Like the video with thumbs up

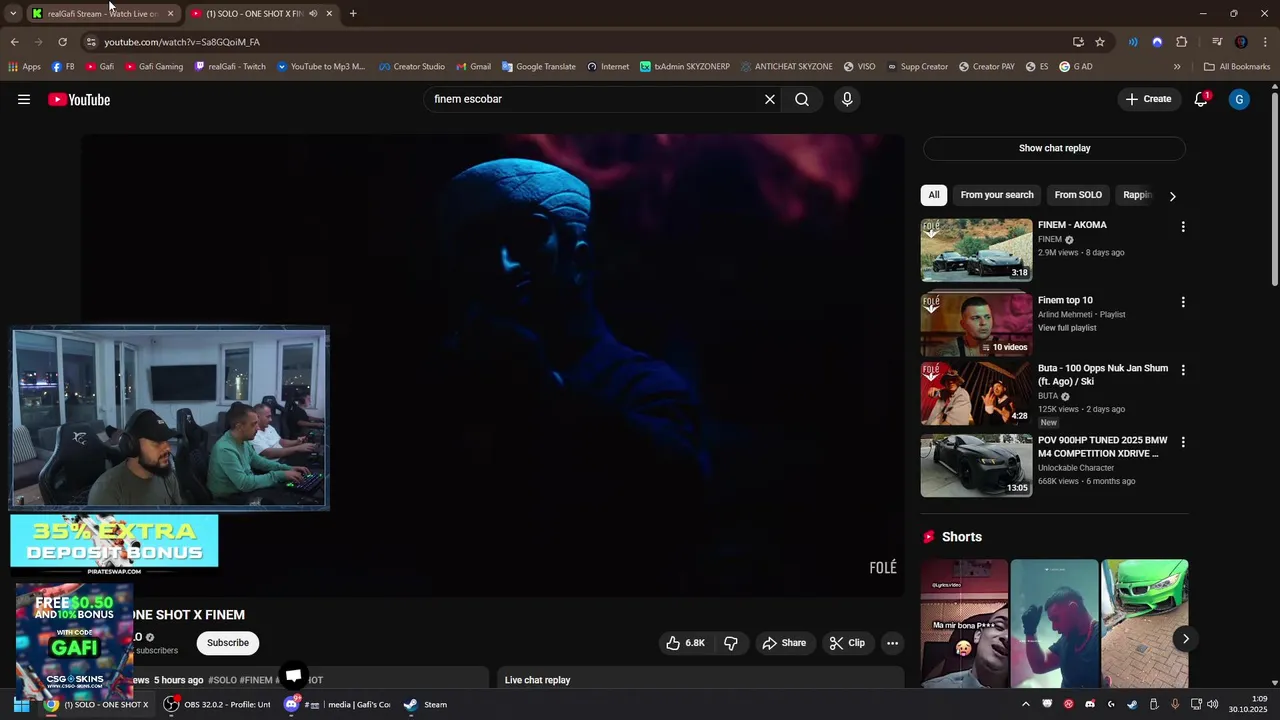click(686, 643)
